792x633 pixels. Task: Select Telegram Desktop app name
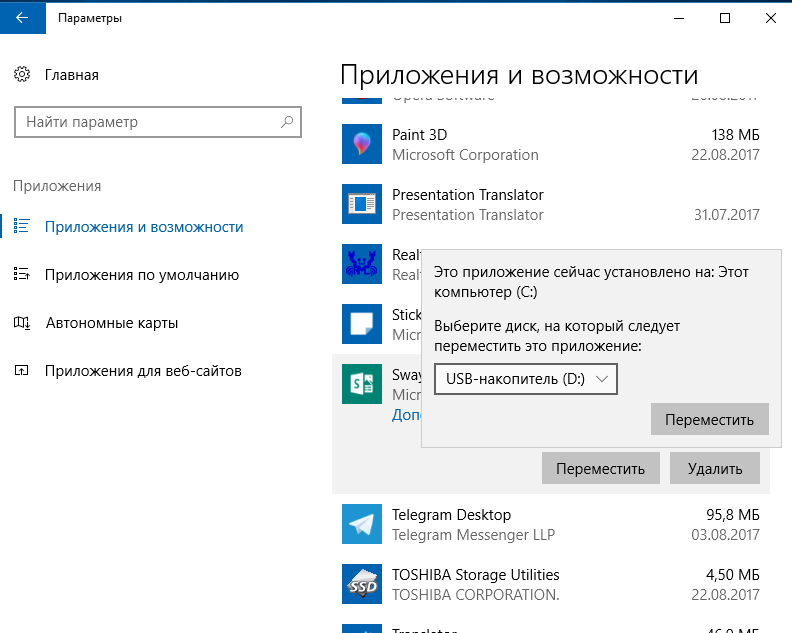[452, 515]
